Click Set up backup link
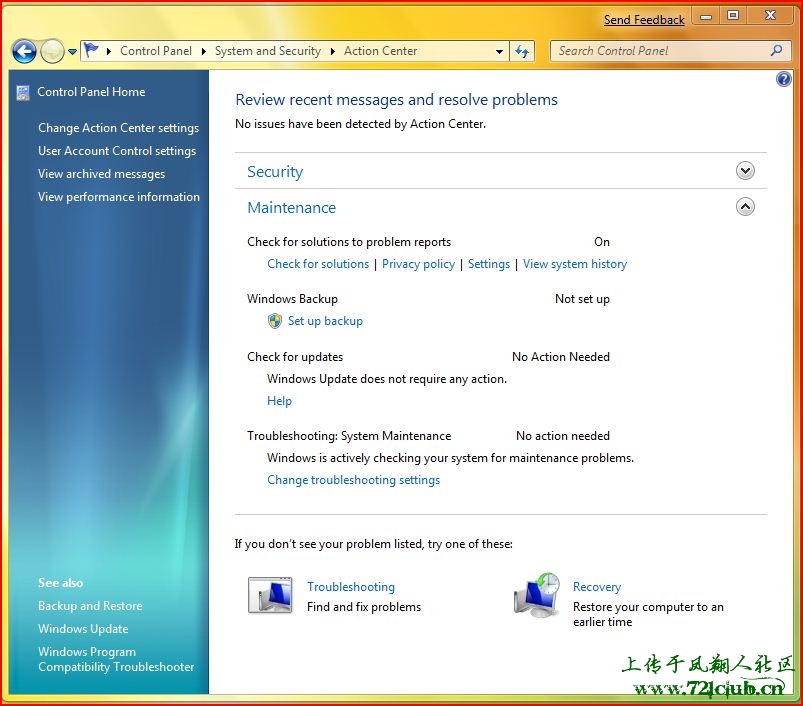Viewport: 803px width, 706px height. pos(325,321)
